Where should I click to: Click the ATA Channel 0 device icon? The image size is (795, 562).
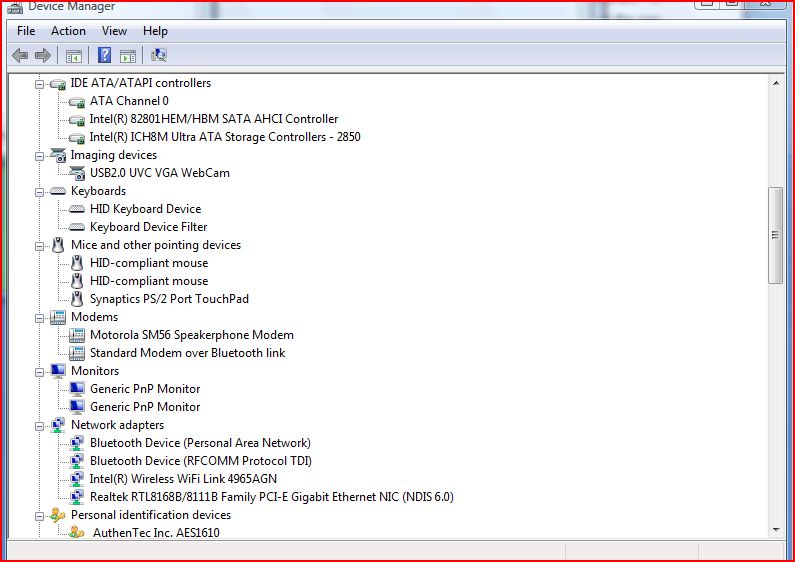click(77, 102)
